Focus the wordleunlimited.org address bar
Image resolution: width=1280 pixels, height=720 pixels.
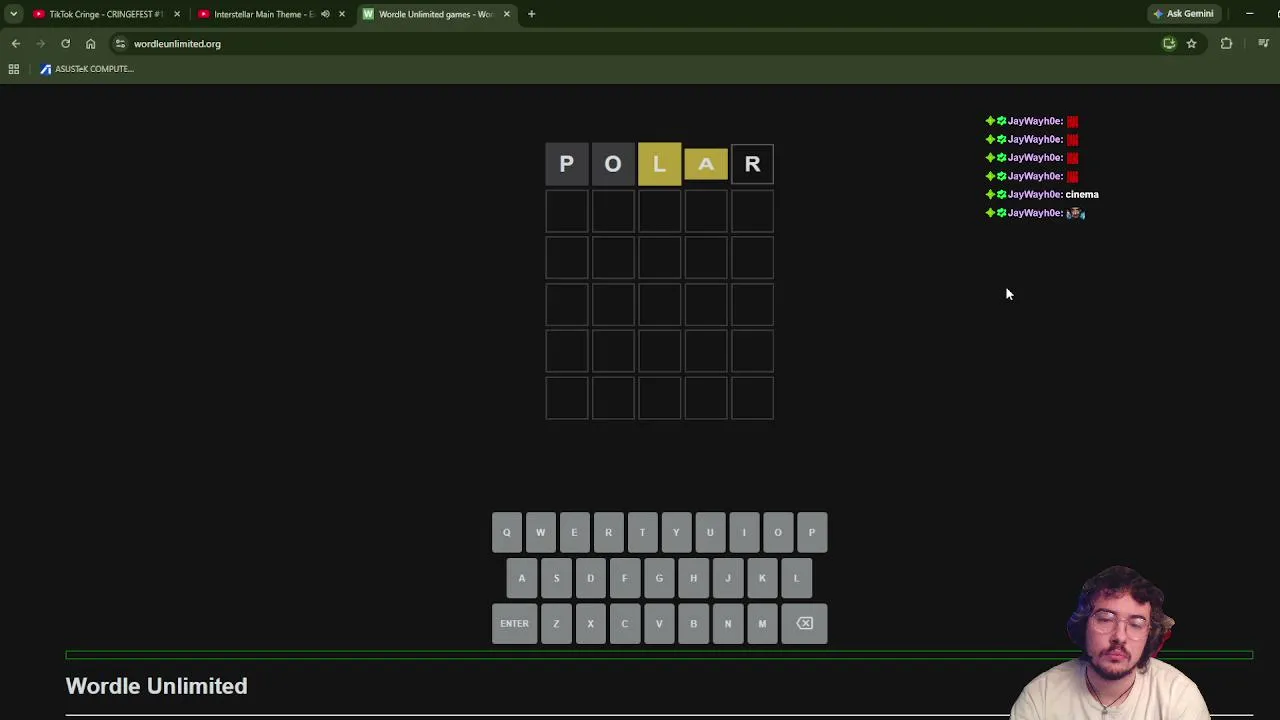point(640,43)
